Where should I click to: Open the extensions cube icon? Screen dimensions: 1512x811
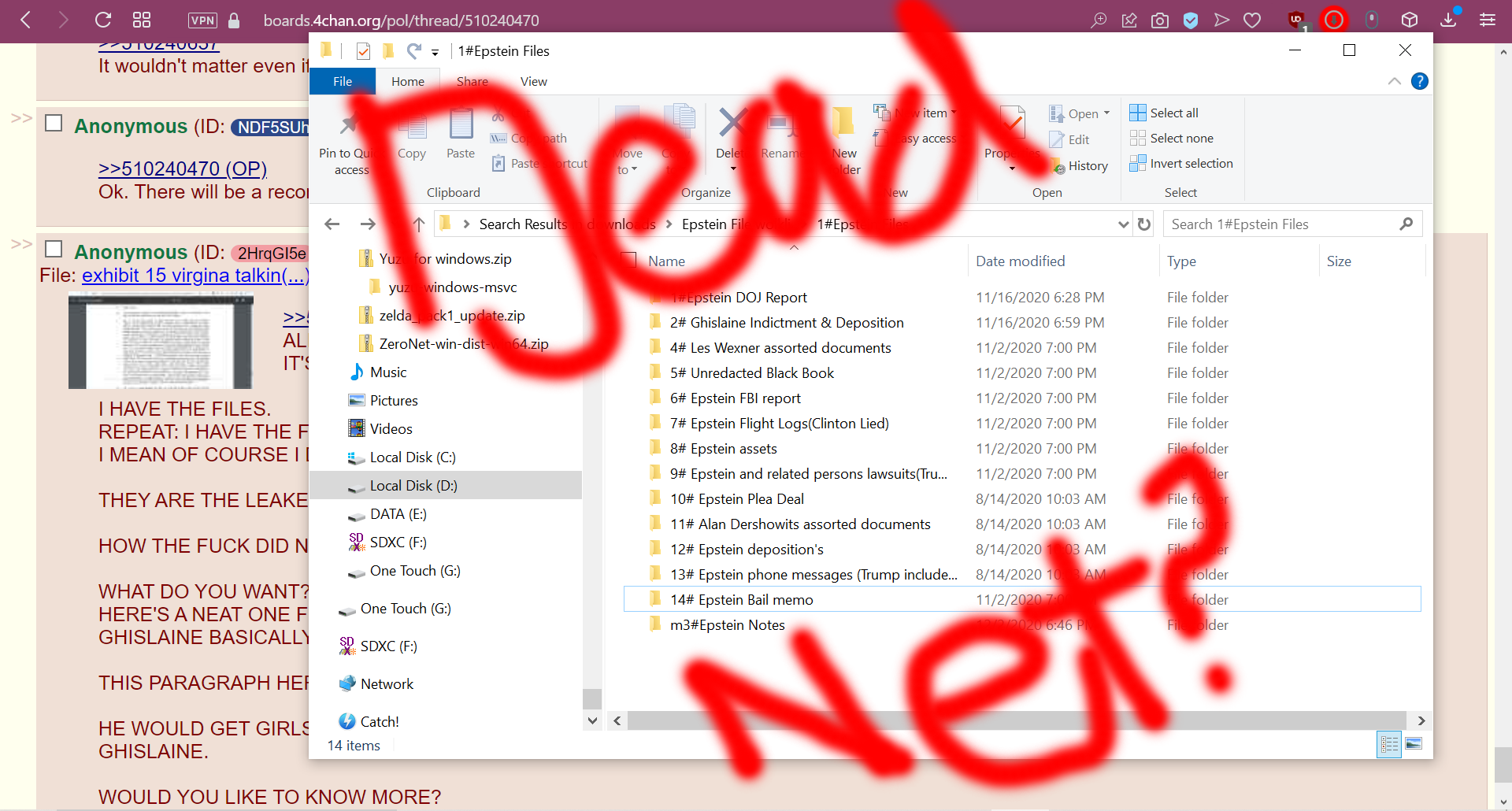click(1410, 20)
